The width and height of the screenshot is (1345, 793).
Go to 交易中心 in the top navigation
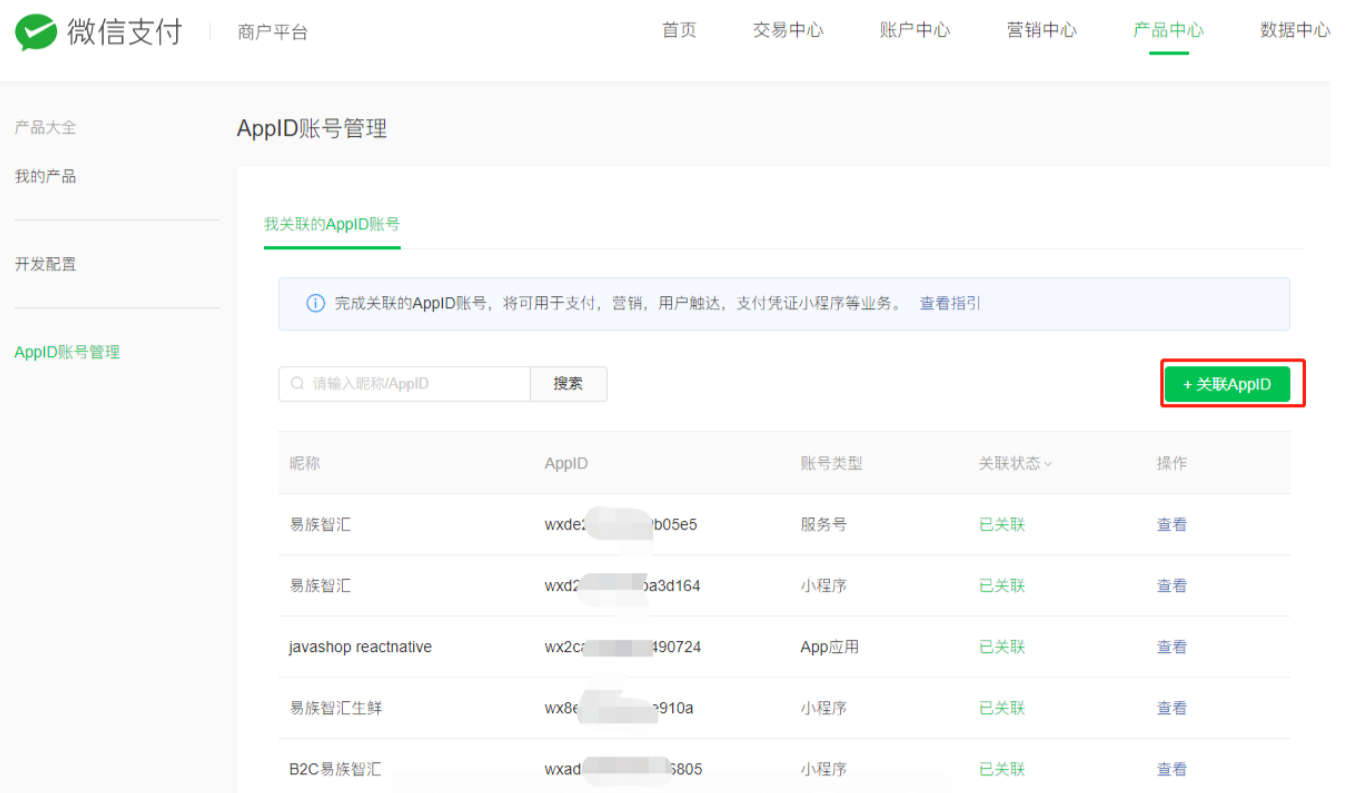pos(788,30)
